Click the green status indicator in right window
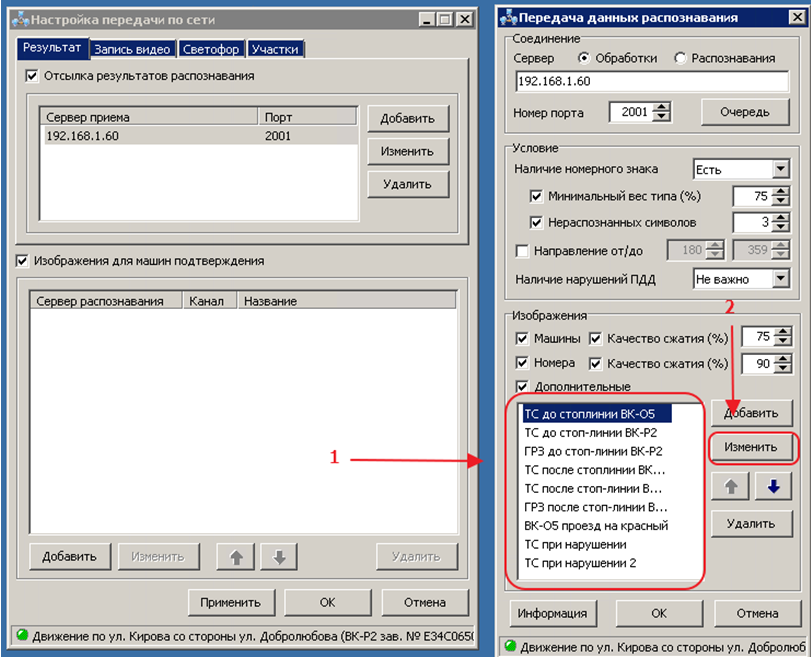Viewport: 811px width, 660px height. 511,647
